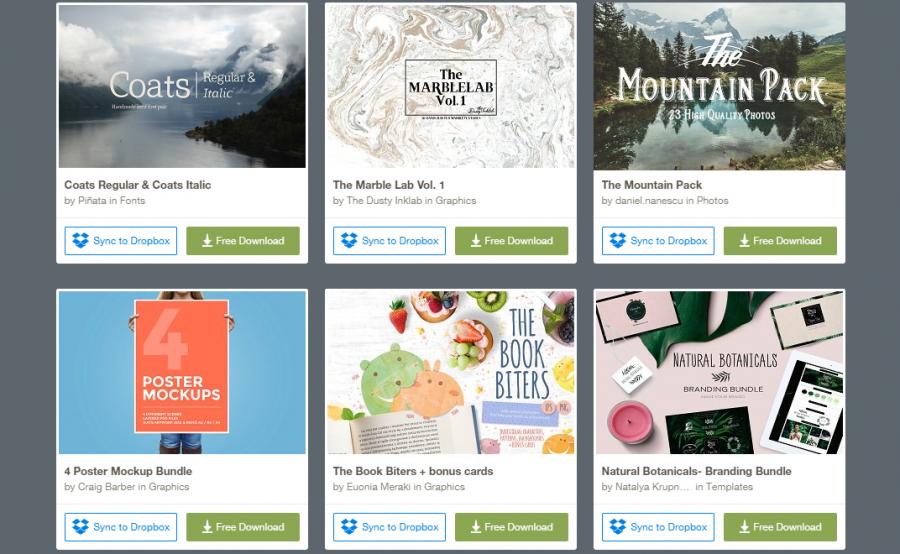Free Download 4 Poster Mockup Bundle

tap(243, 526)
